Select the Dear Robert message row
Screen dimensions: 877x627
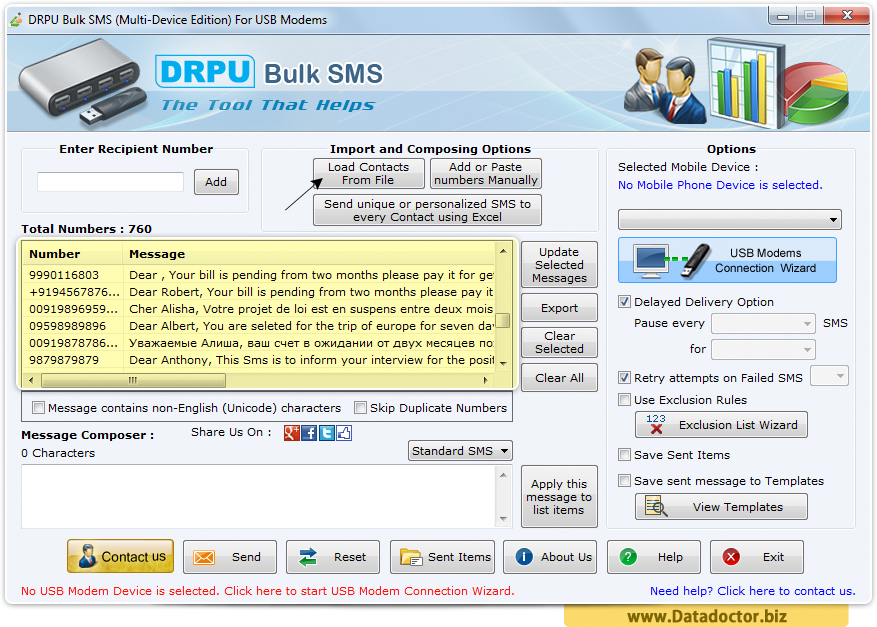(259, 292)
